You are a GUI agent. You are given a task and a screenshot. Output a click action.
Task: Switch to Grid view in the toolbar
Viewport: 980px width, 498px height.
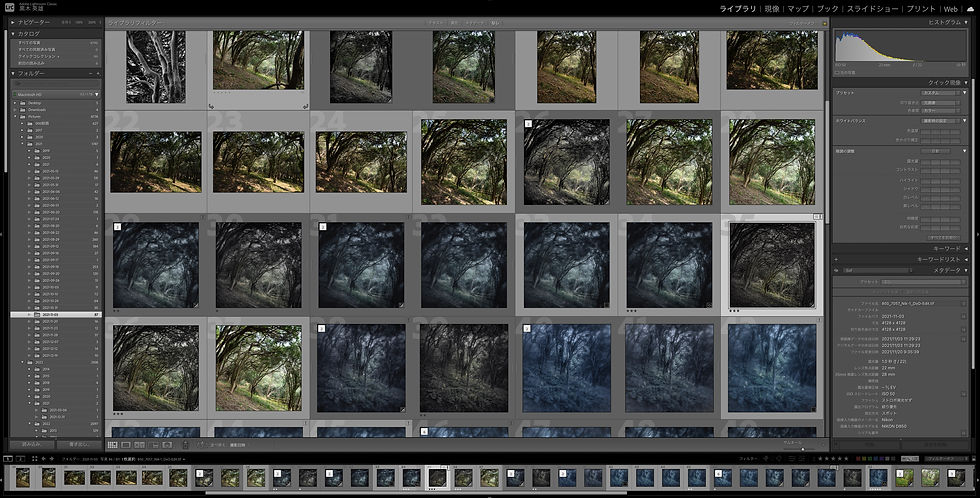coord(112,445)
